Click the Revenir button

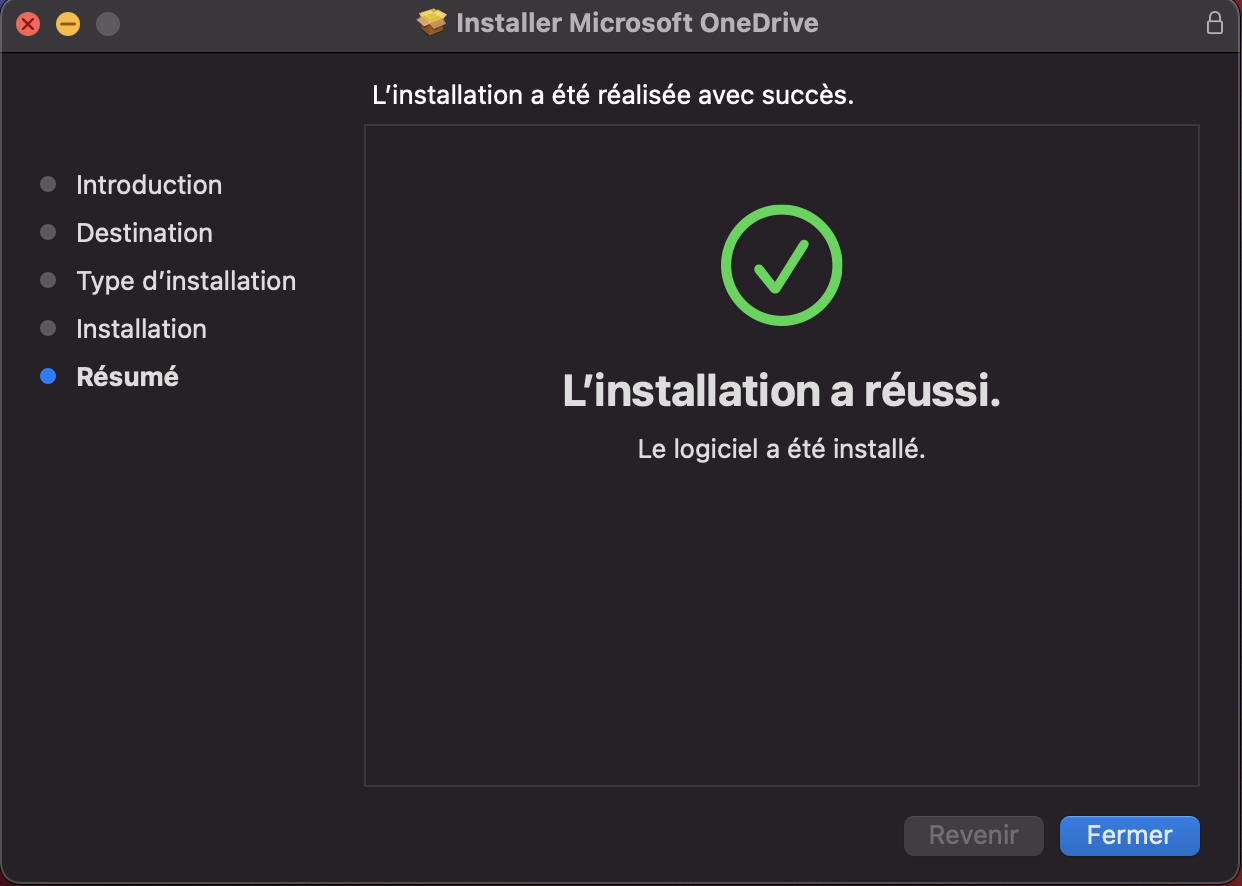[x=973, y=835]
